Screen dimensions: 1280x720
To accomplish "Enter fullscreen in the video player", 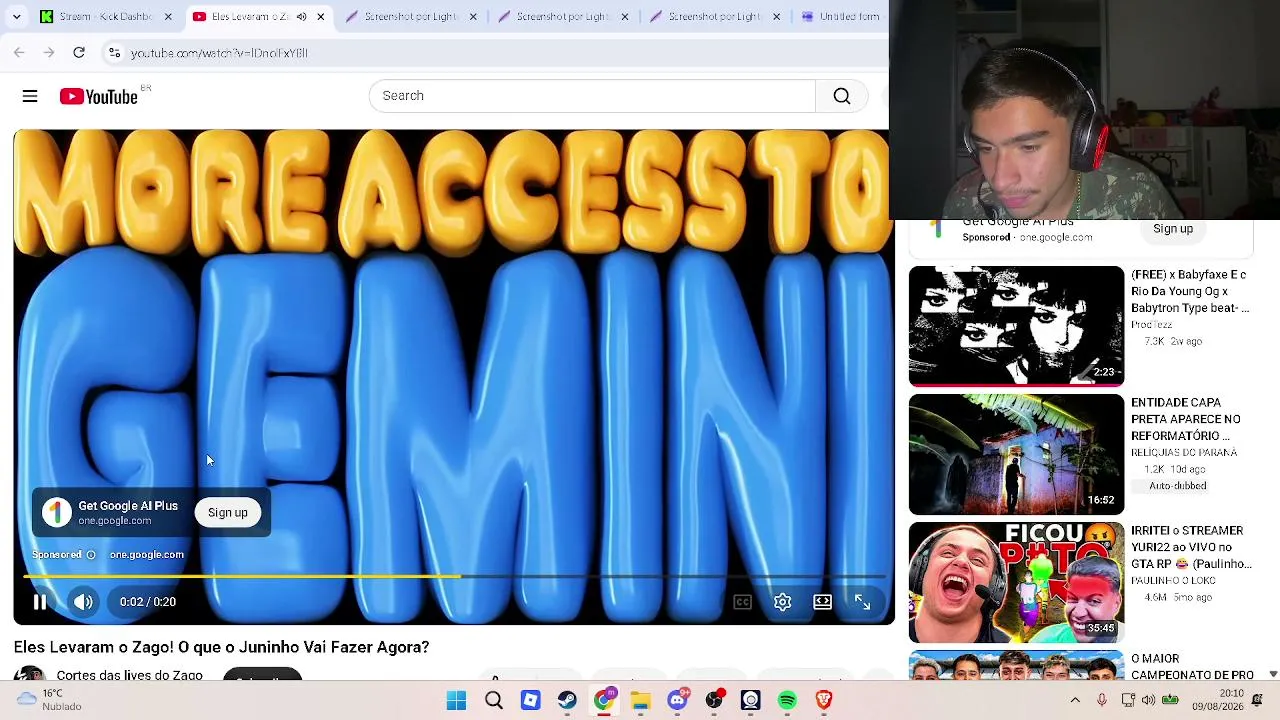I will tap(862, 602).
